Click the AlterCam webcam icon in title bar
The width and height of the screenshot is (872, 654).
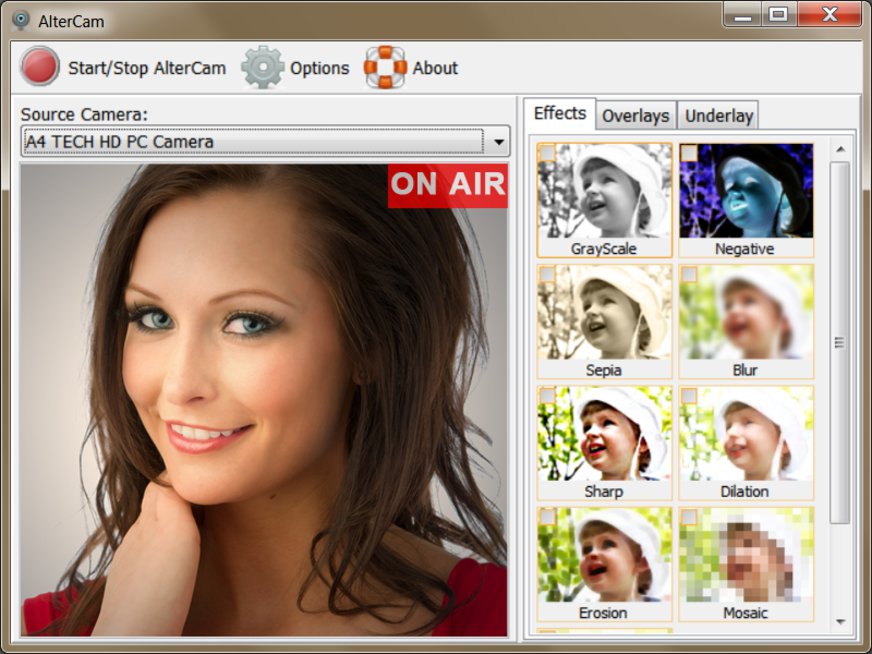pyautogui.click(x=20, y=20)
